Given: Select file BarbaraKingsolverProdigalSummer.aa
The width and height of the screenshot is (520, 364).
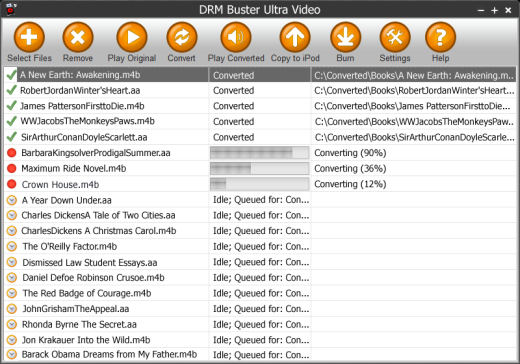Looking at the screenshot, I should pos(96,153).
